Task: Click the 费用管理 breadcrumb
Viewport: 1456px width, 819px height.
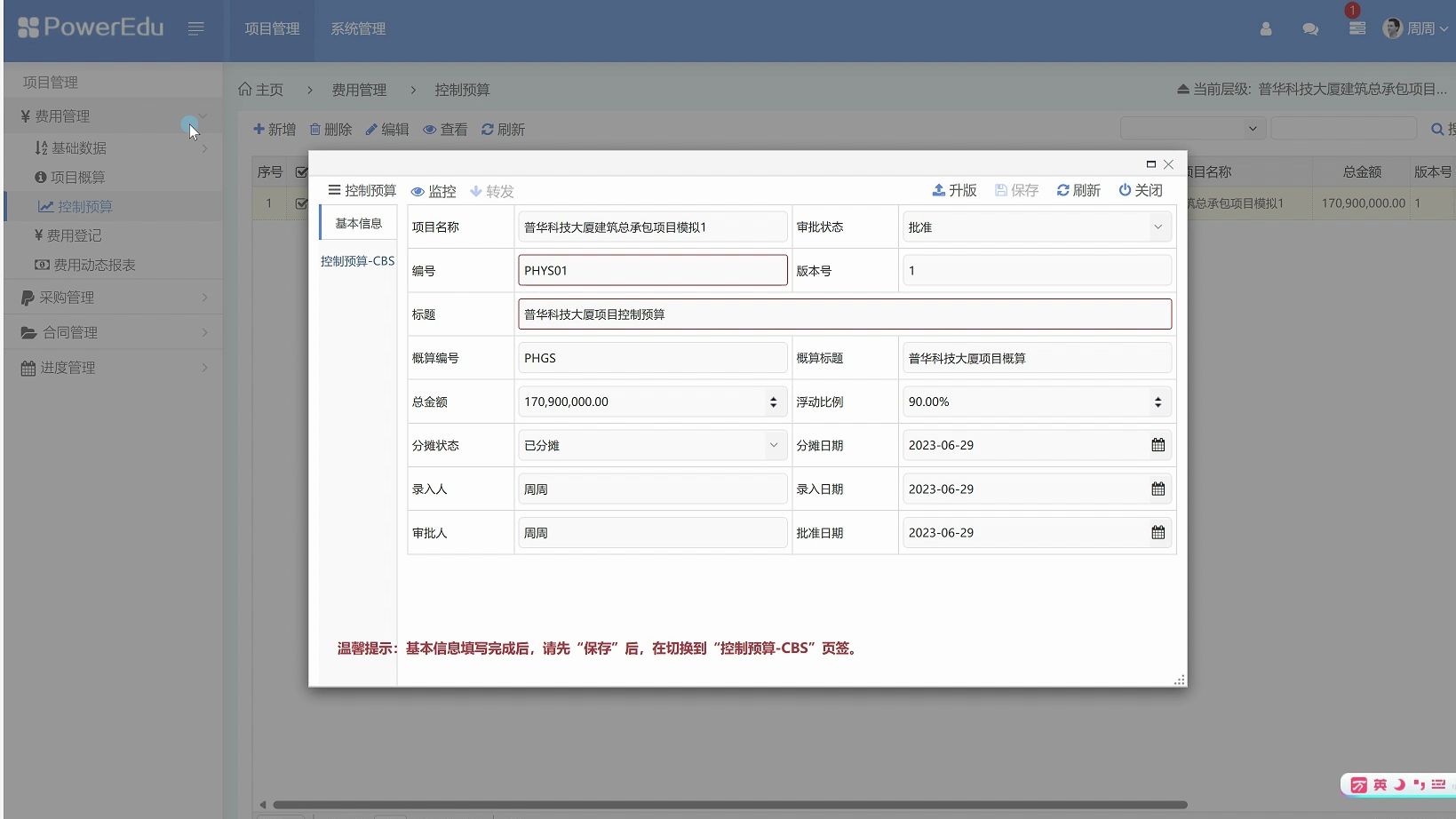Action: click(359, 90)
